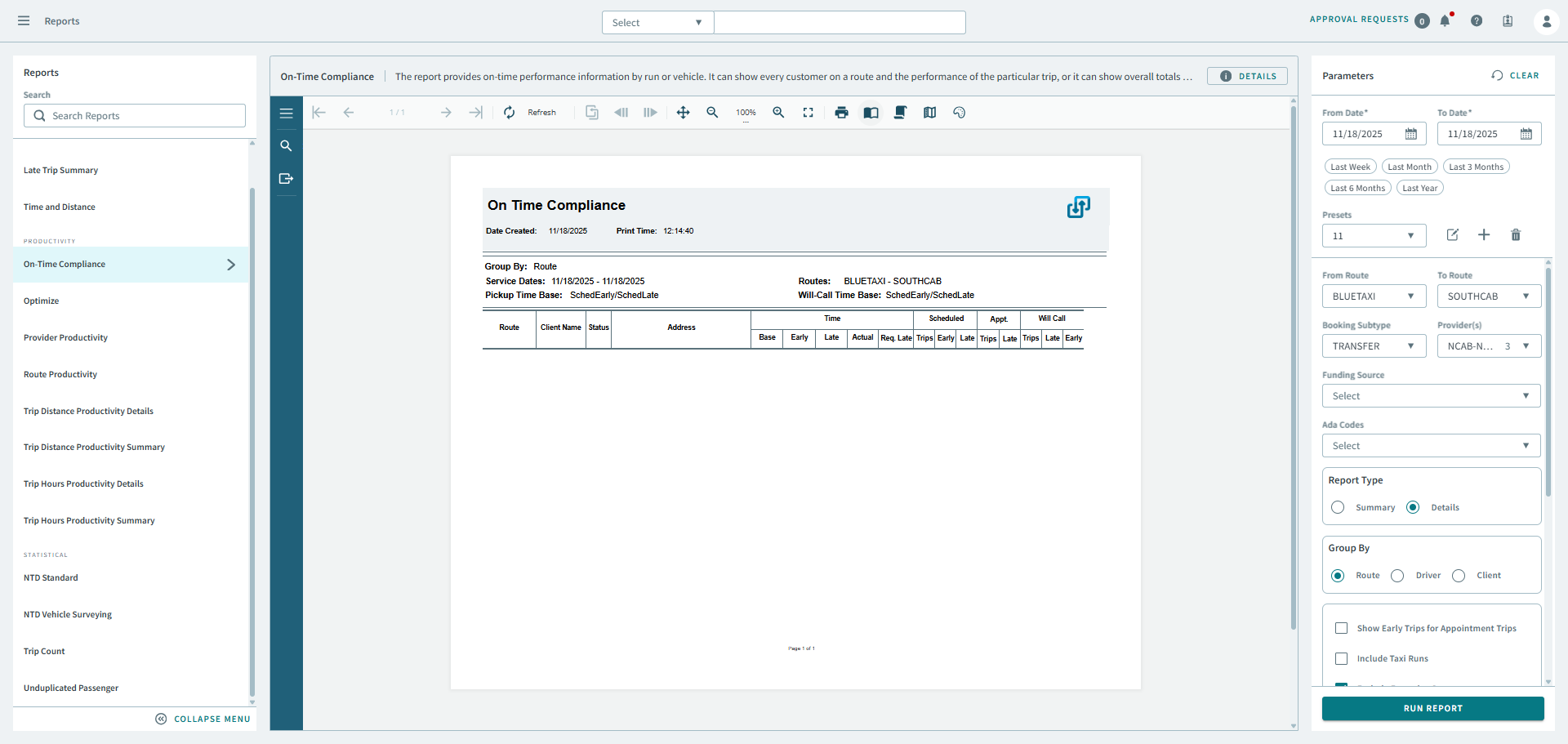Enable Include Taxi Runs checkbox
The image size is (1568, 744).
tap(1341, 658)
